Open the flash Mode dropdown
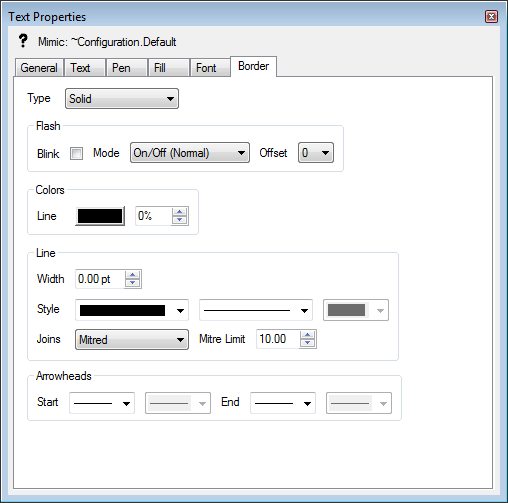 click(190, 153)
